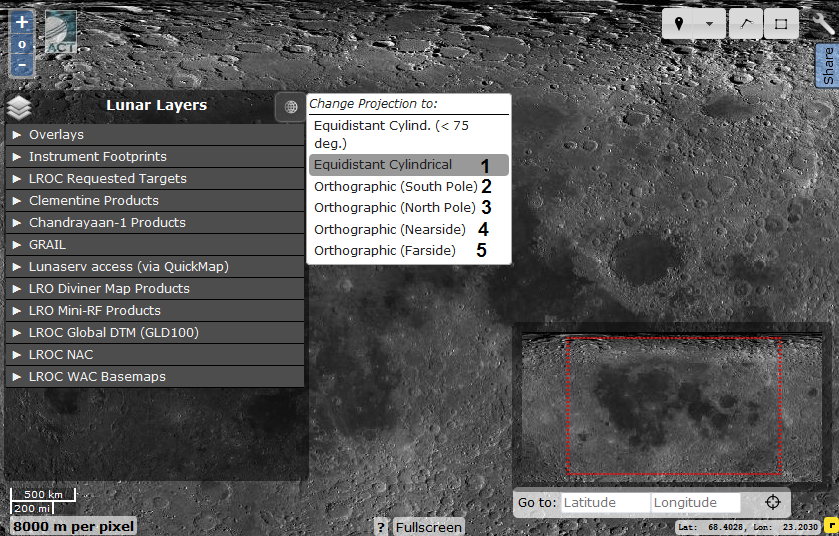The image size is (839, 536).
Task: Focus the Latitude input field
Action: [605, 503]
